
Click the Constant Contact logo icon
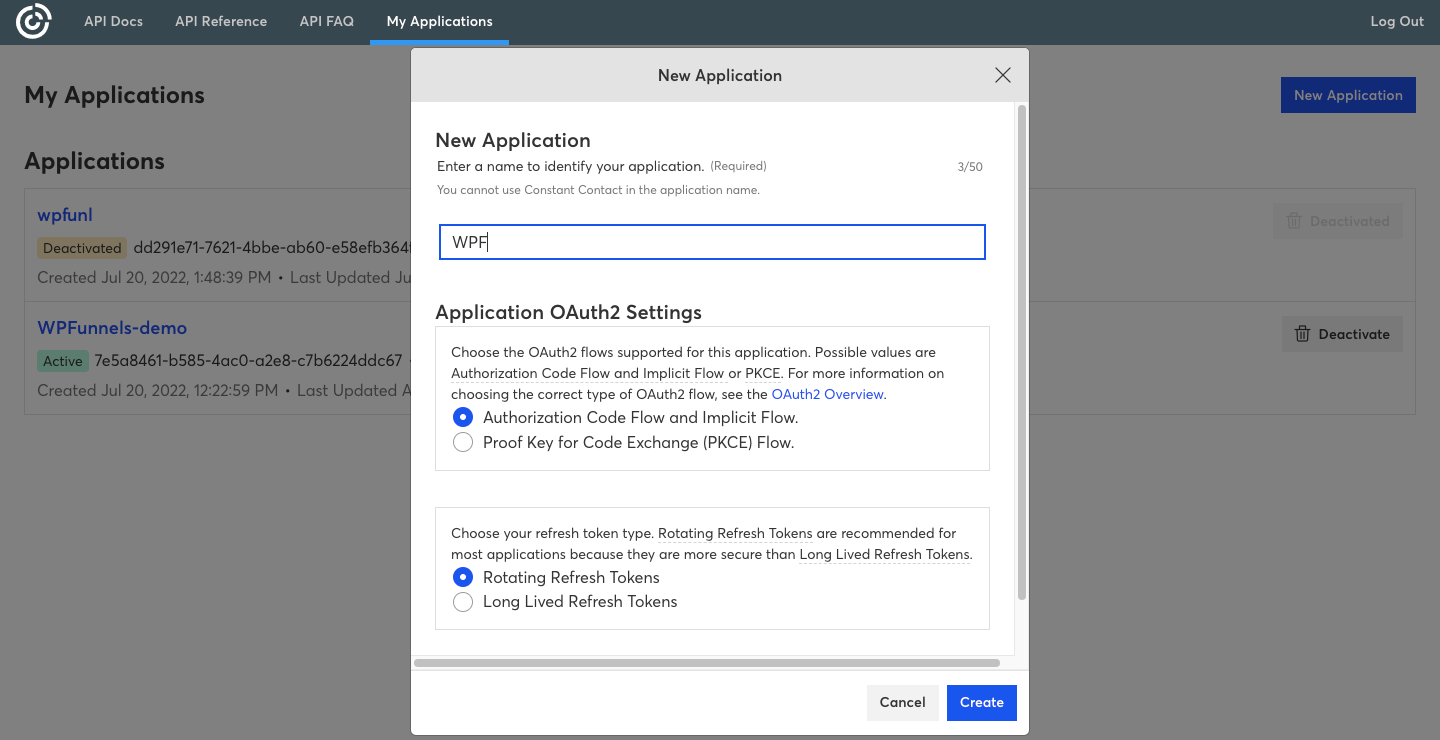[33, 21]
